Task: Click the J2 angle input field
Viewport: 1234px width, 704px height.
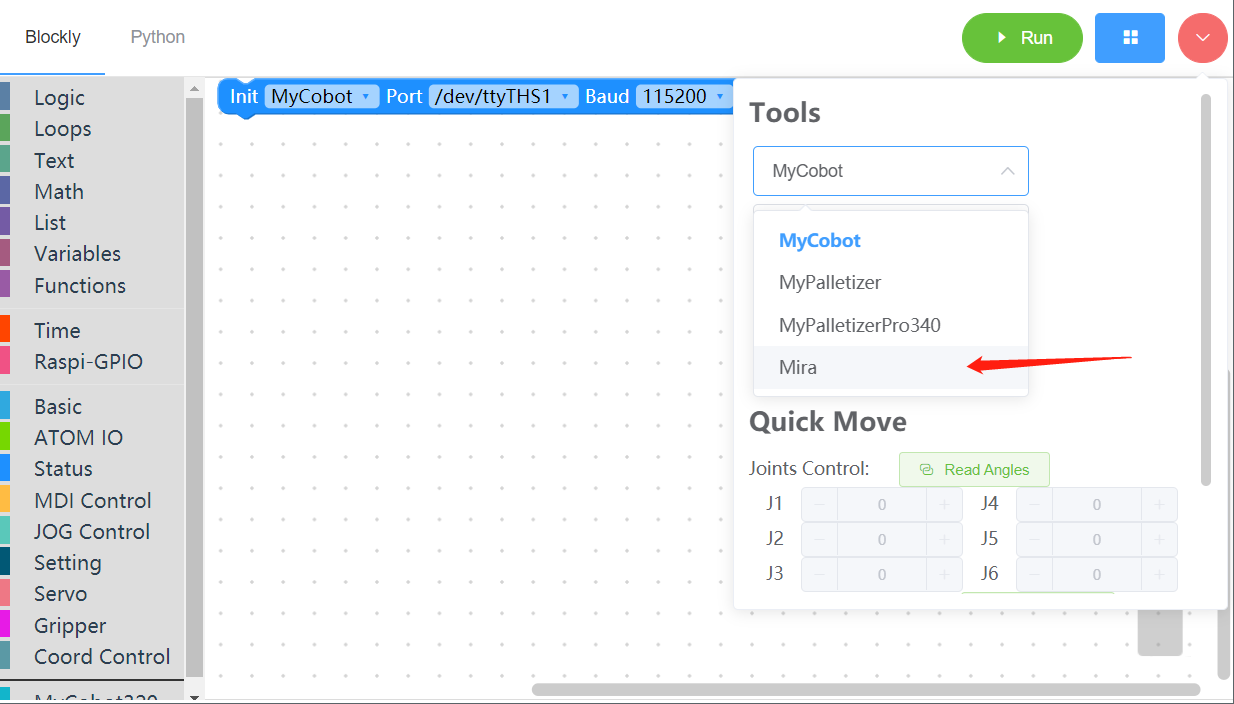Action: [x=882, y=539]
